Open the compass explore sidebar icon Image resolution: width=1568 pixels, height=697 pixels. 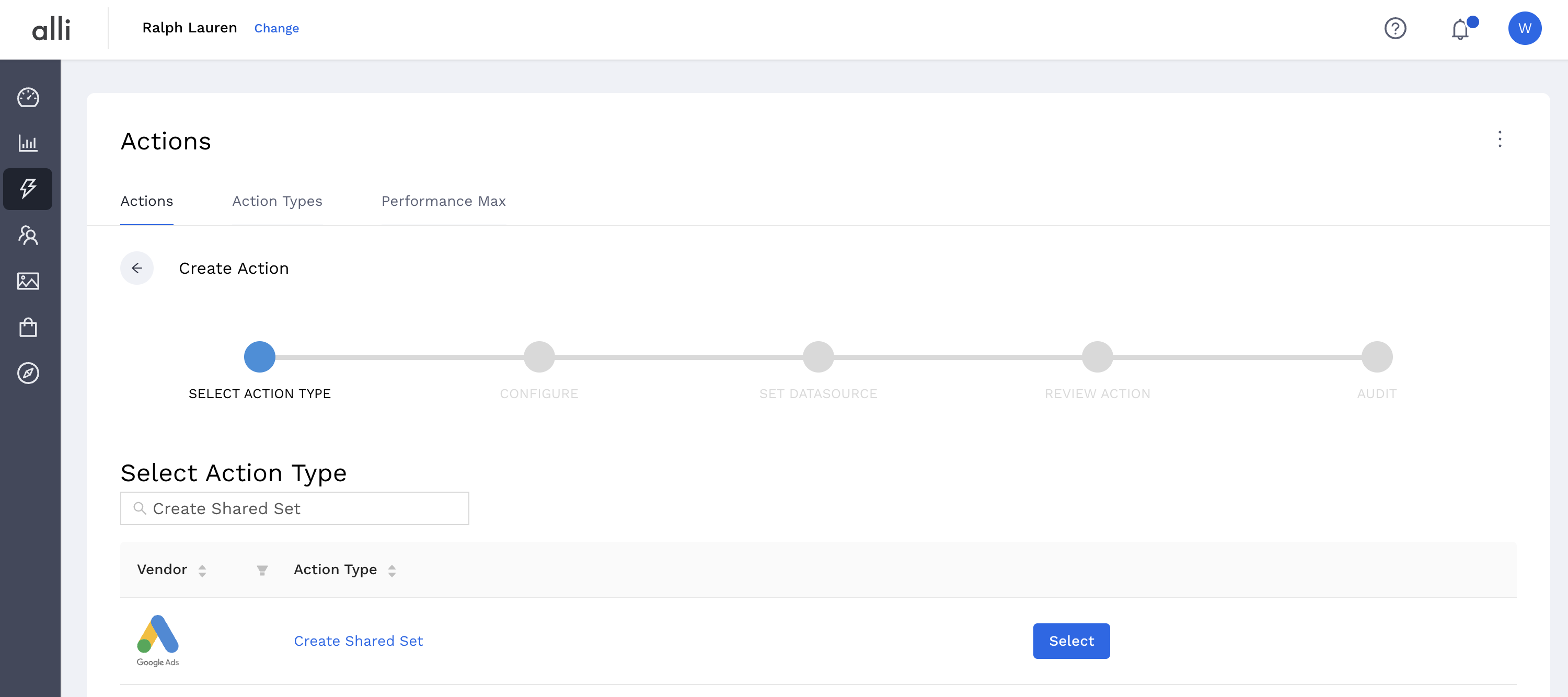point(28,373)
